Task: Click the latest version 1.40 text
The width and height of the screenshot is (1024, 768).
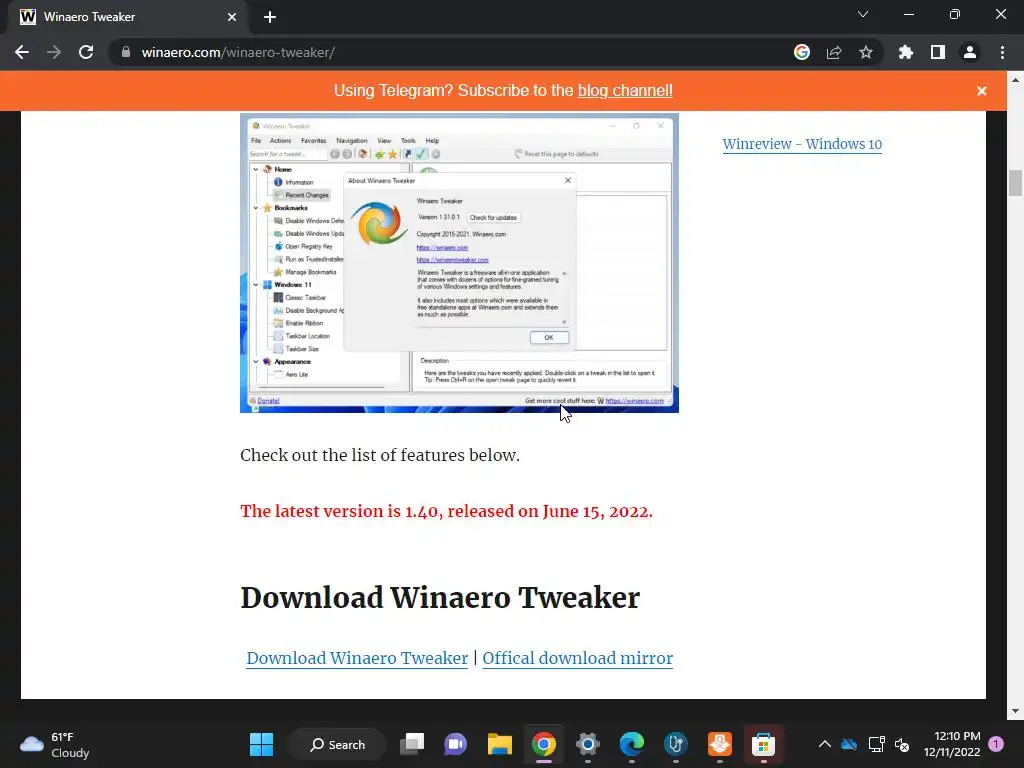Action: [x=446, y=511]
